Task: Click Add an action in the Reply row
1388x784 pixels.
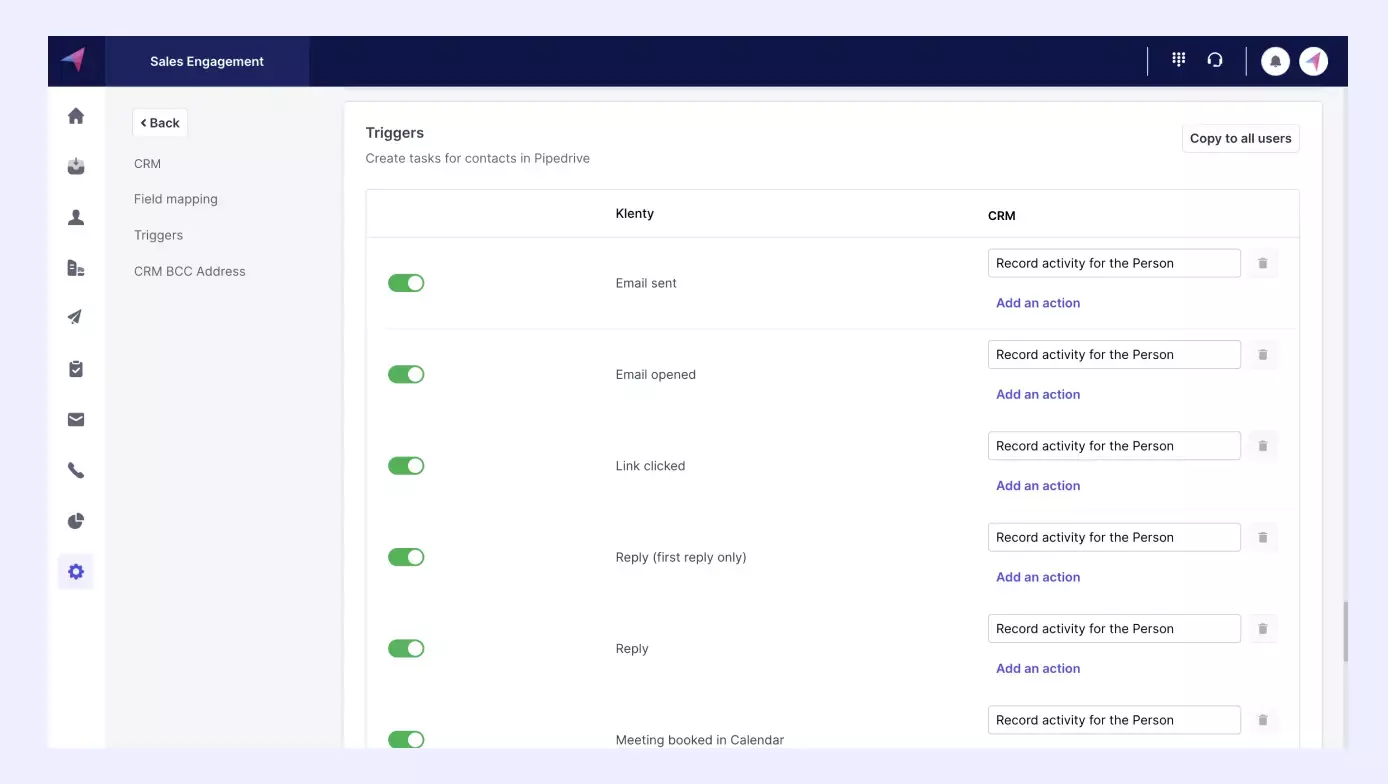Action: [x=1038, y=668]
